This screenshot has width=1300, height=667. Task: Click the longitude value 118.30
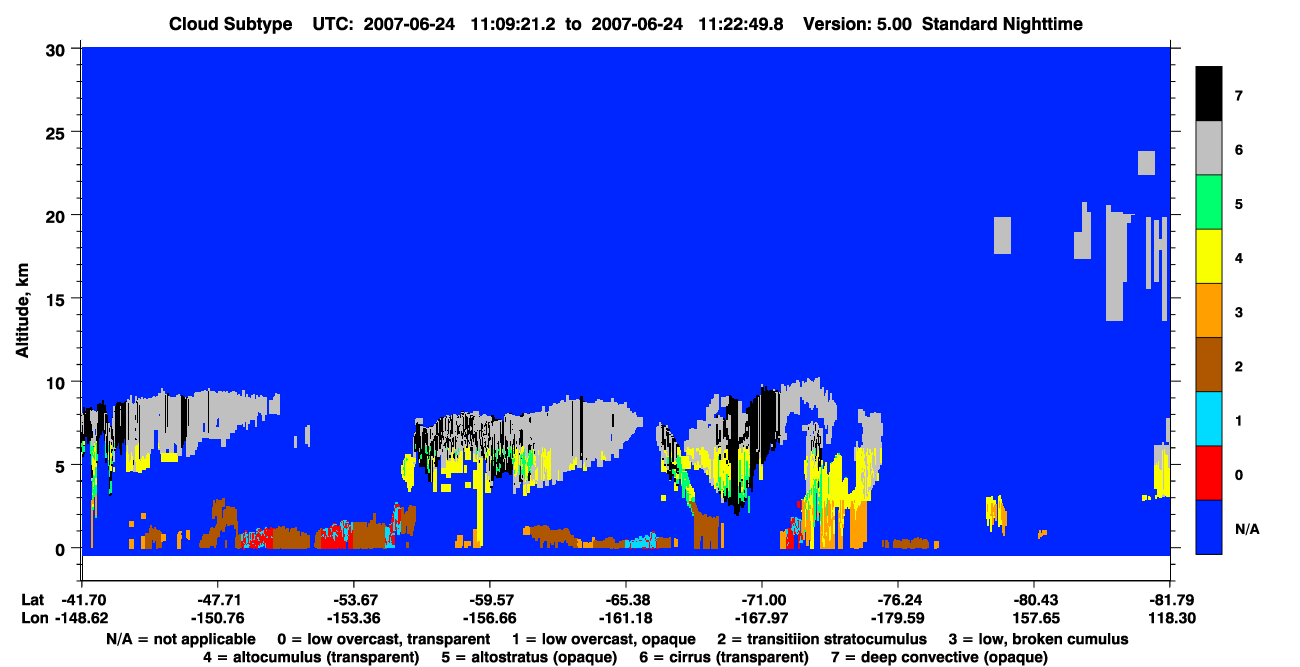click(x=1170, y=618)
